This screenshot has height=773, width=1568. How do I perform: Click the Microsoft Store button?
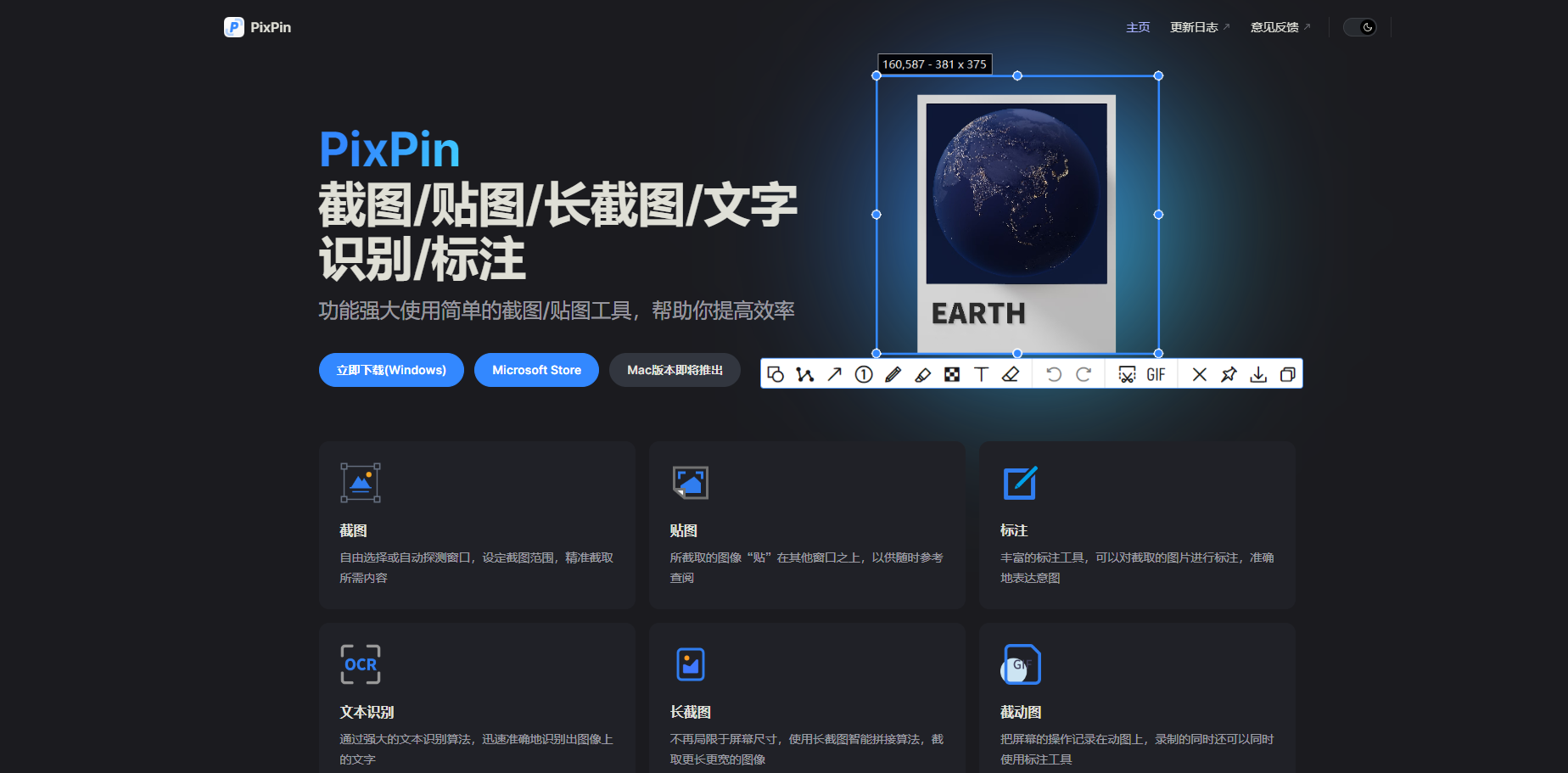(x=536, y=370)
